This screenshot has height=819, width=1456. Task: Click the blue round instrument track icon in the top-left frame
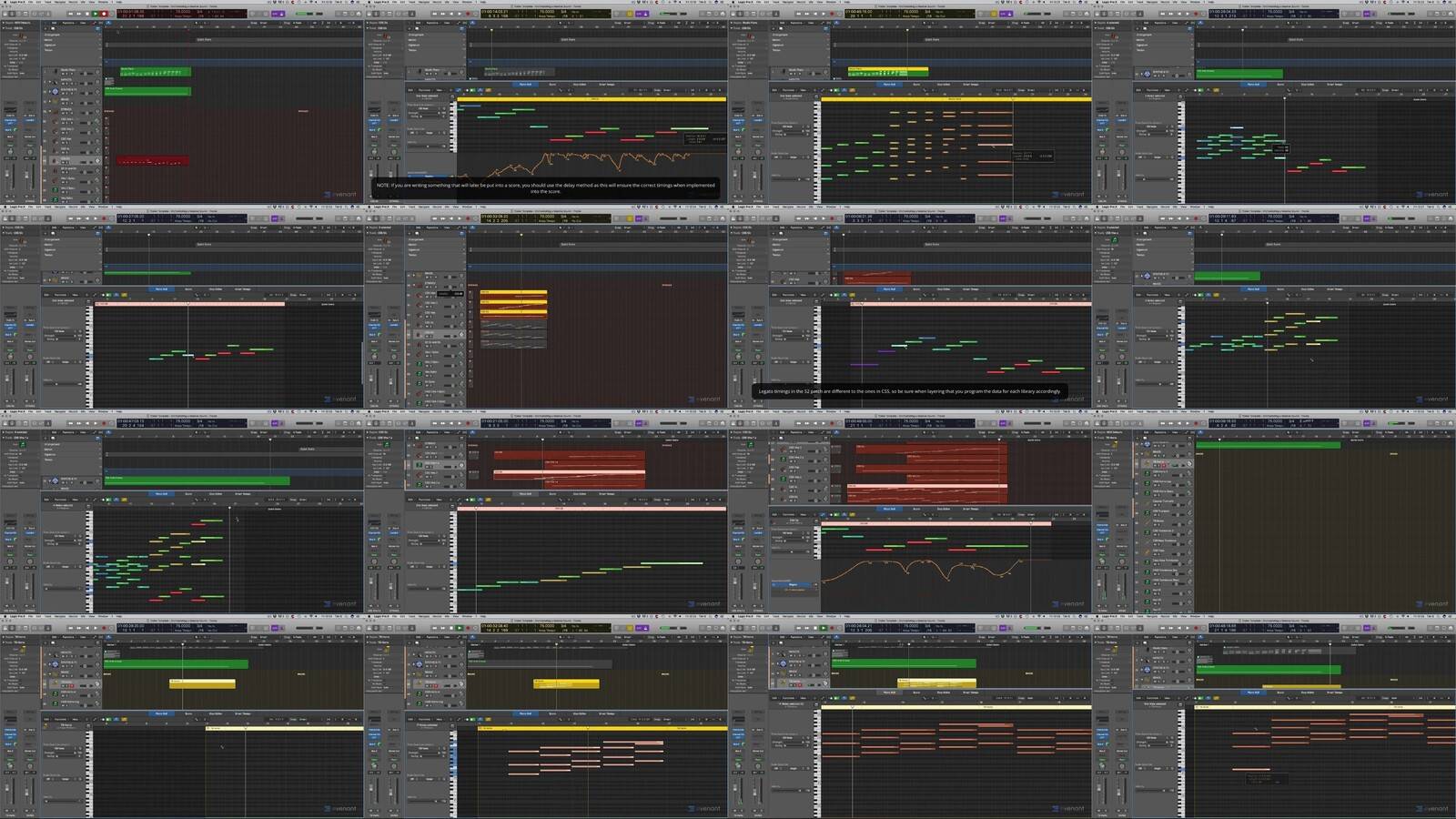coord(55,91)
